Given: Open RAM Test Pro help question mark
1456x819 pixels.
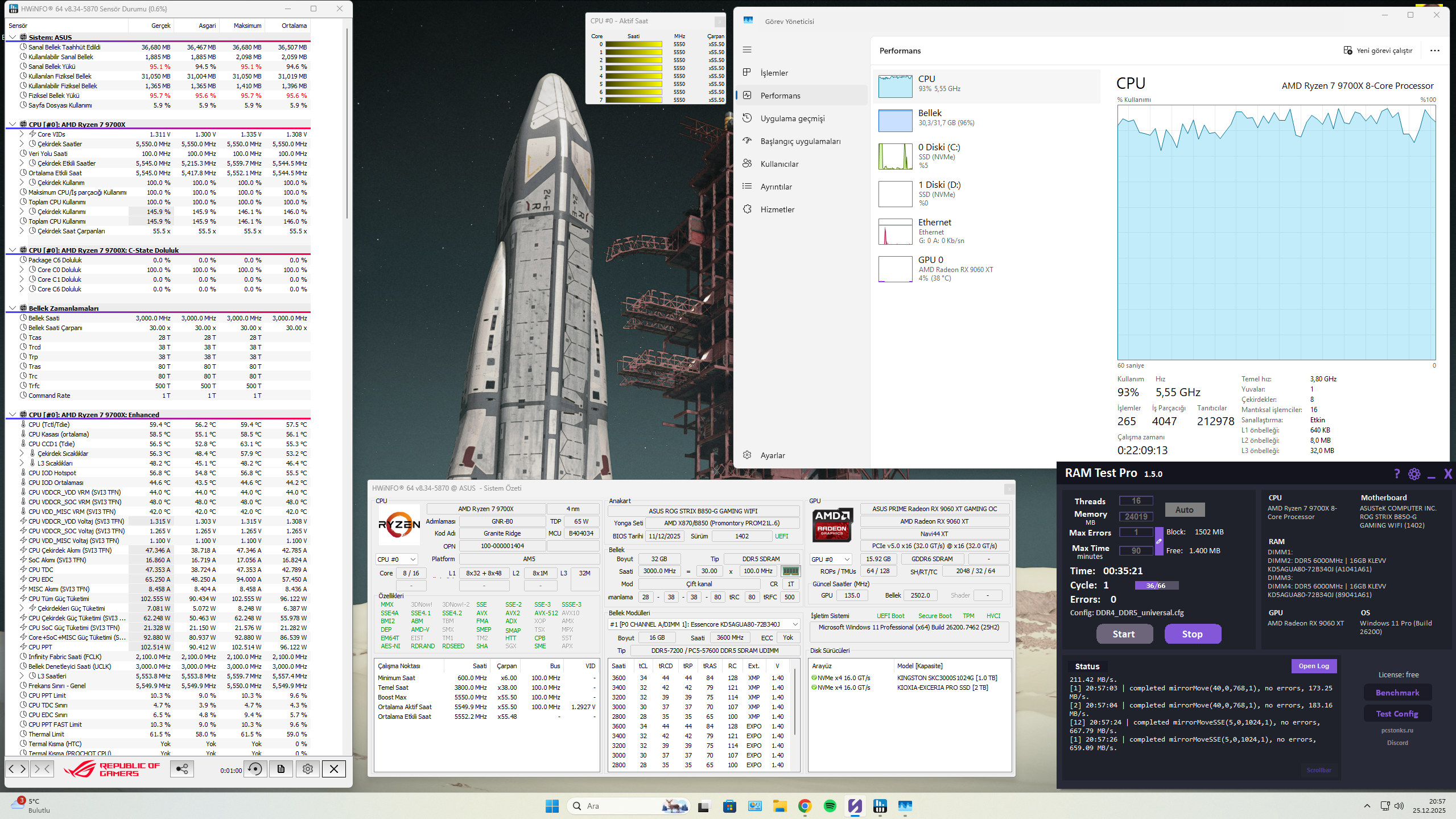Looking at the screenshot, I should click(x=1396, y=474).
